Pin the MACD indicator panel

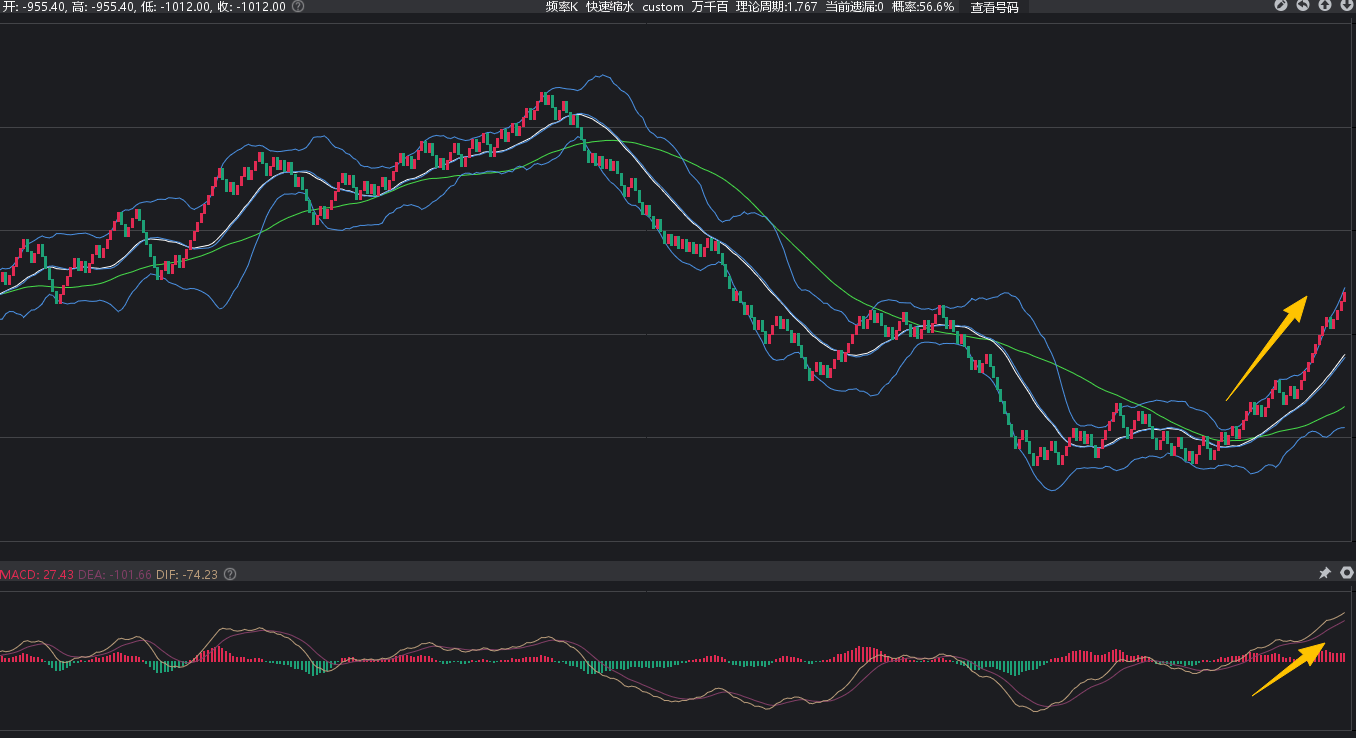pos(1325,573)
